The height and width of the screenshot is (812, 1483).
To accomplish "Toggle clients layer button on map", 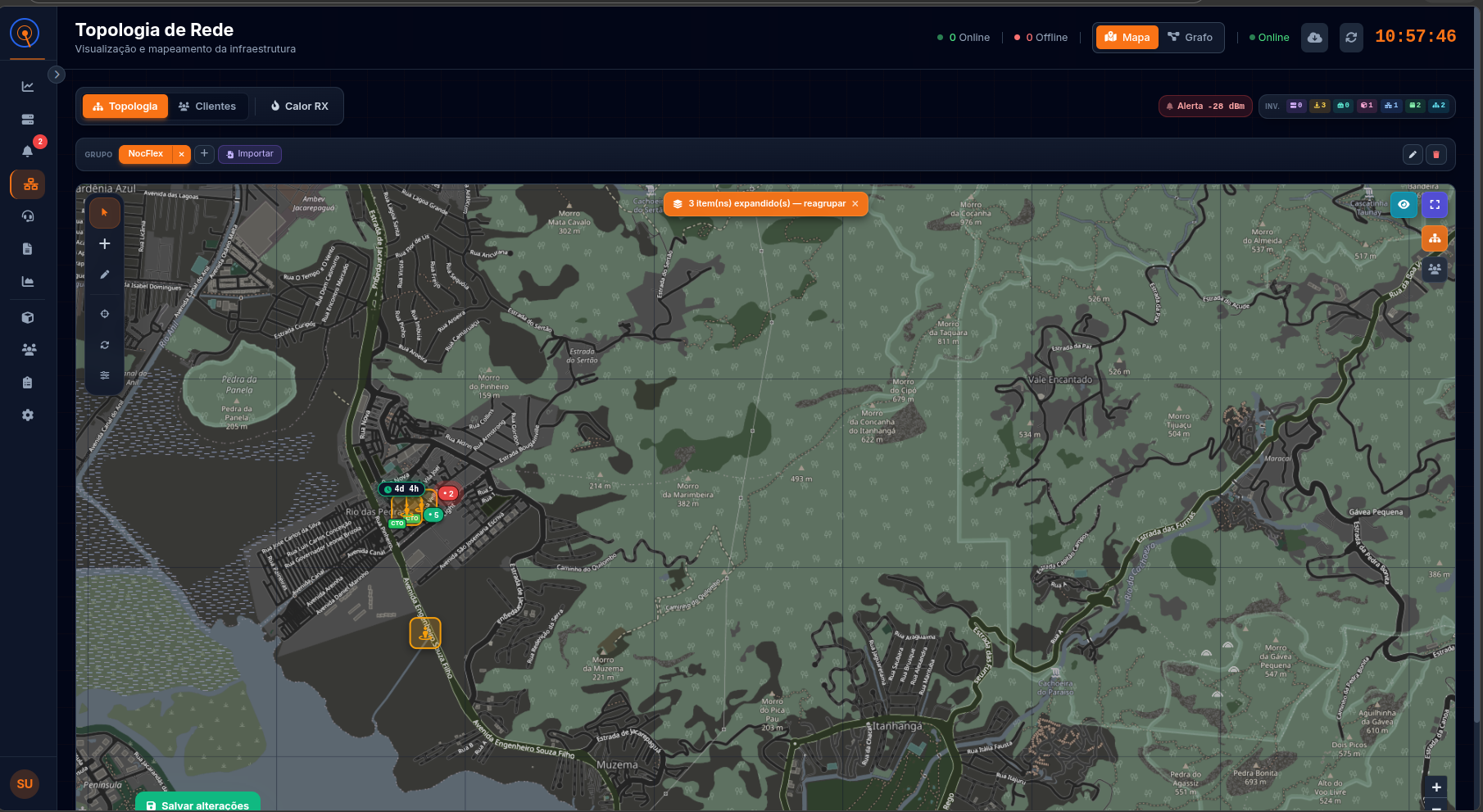I will [x=1435, y=269].
